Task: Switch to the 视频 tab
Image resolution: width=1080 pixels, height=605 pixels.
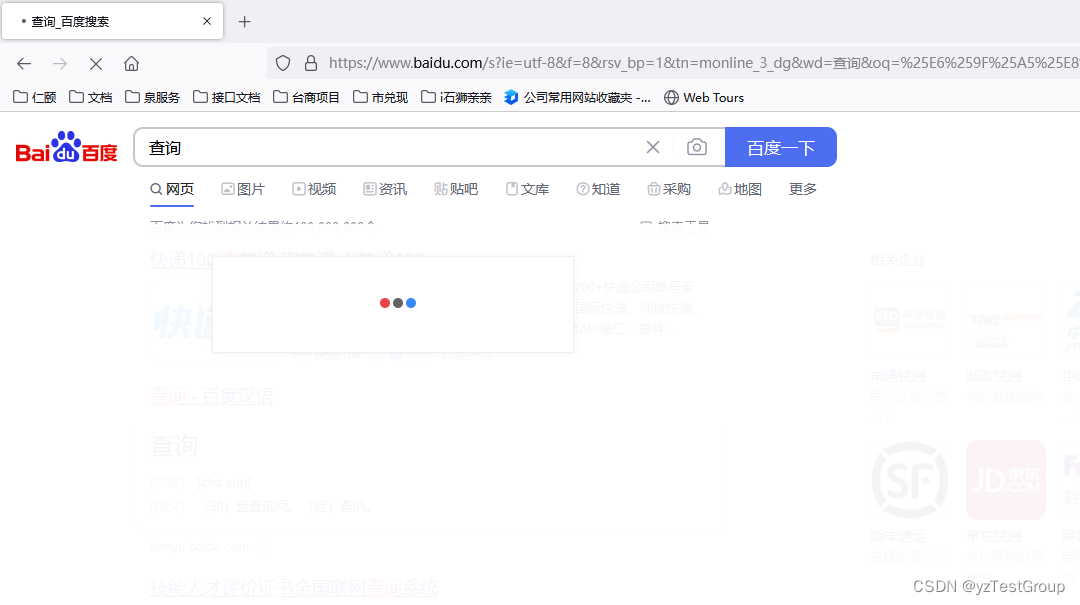Action: (x=314, y=189)
